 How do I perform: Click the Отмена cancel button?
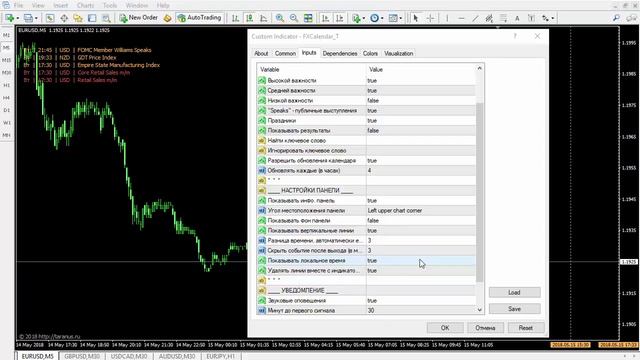point(485,328)
